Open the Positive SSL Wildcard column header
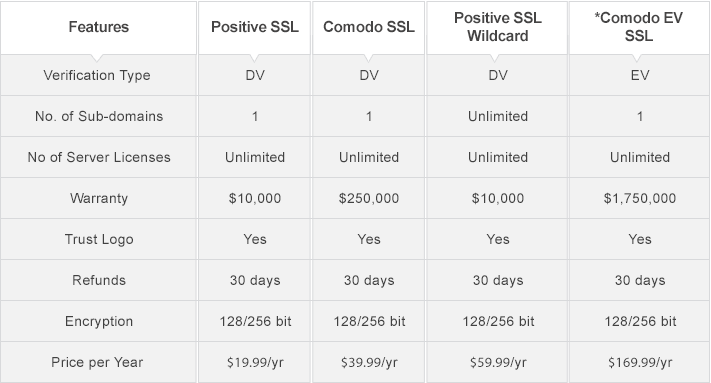This screenshot has height=383, width=711. [x=498, y=27]
